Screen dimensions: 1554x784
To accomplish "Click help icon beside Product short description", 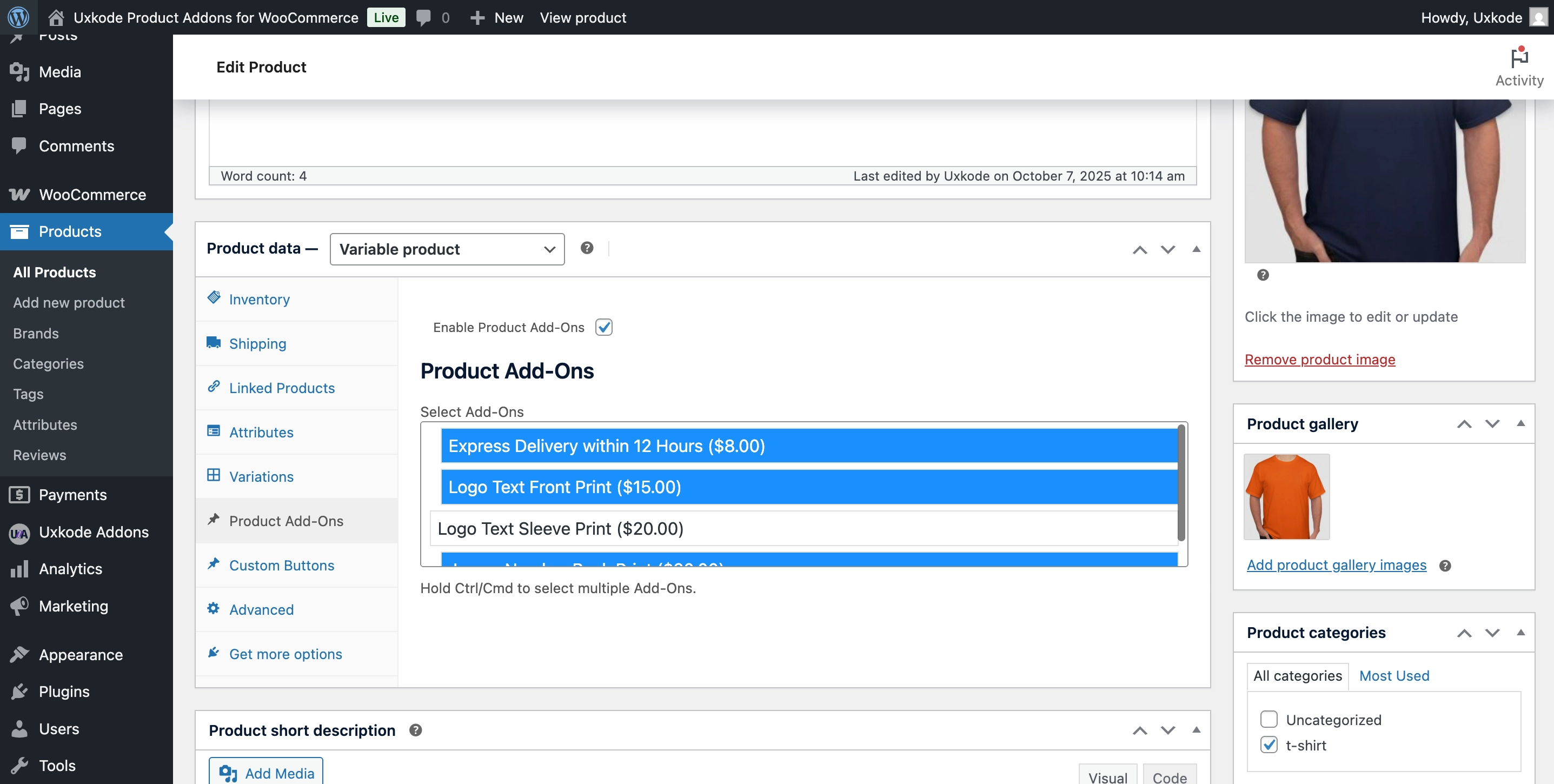I will pos(415,730).
